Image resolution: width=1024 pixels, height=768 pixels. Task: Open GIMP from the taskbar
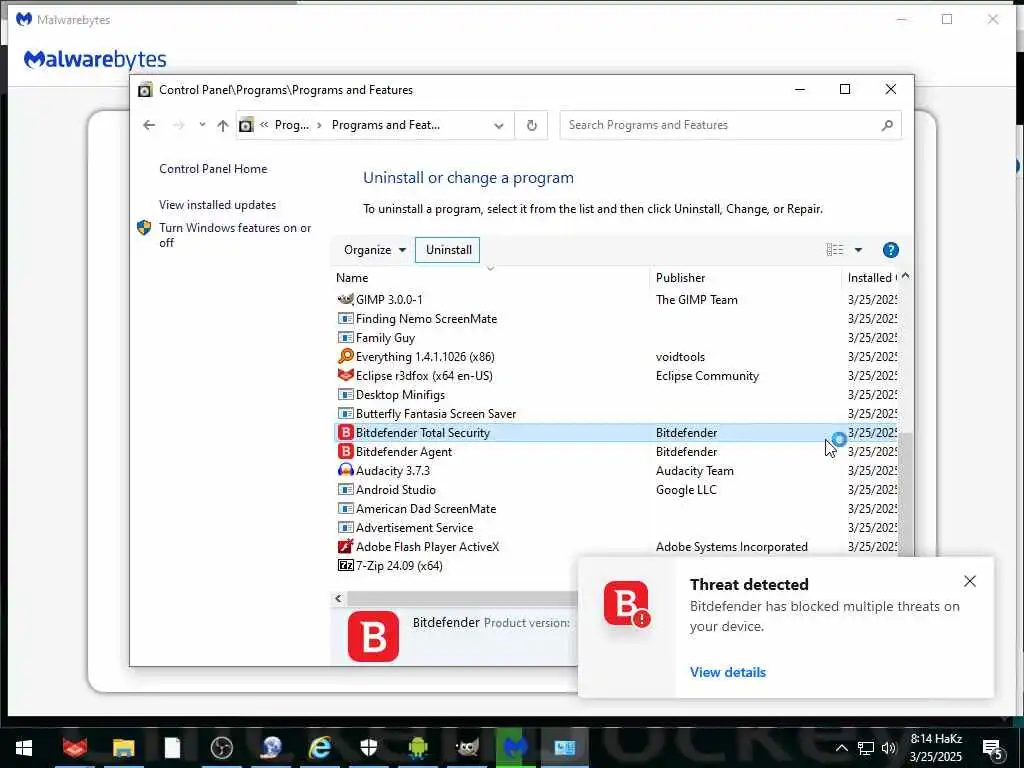coord(467,747)
